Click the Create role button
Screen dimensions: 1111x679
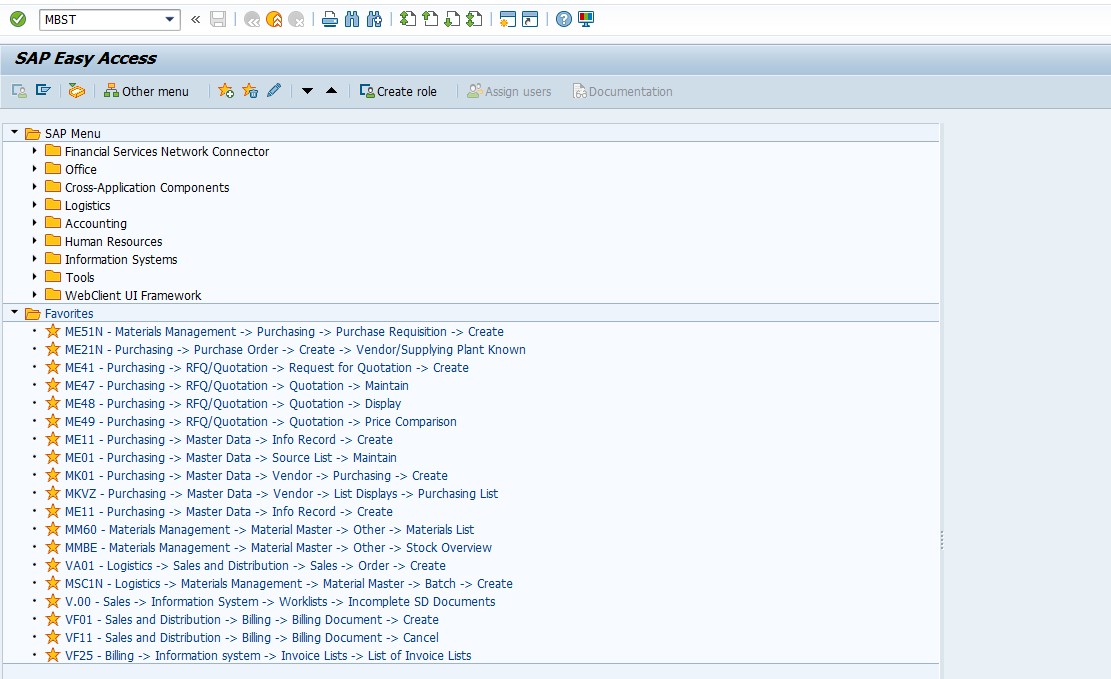point(398,91)
